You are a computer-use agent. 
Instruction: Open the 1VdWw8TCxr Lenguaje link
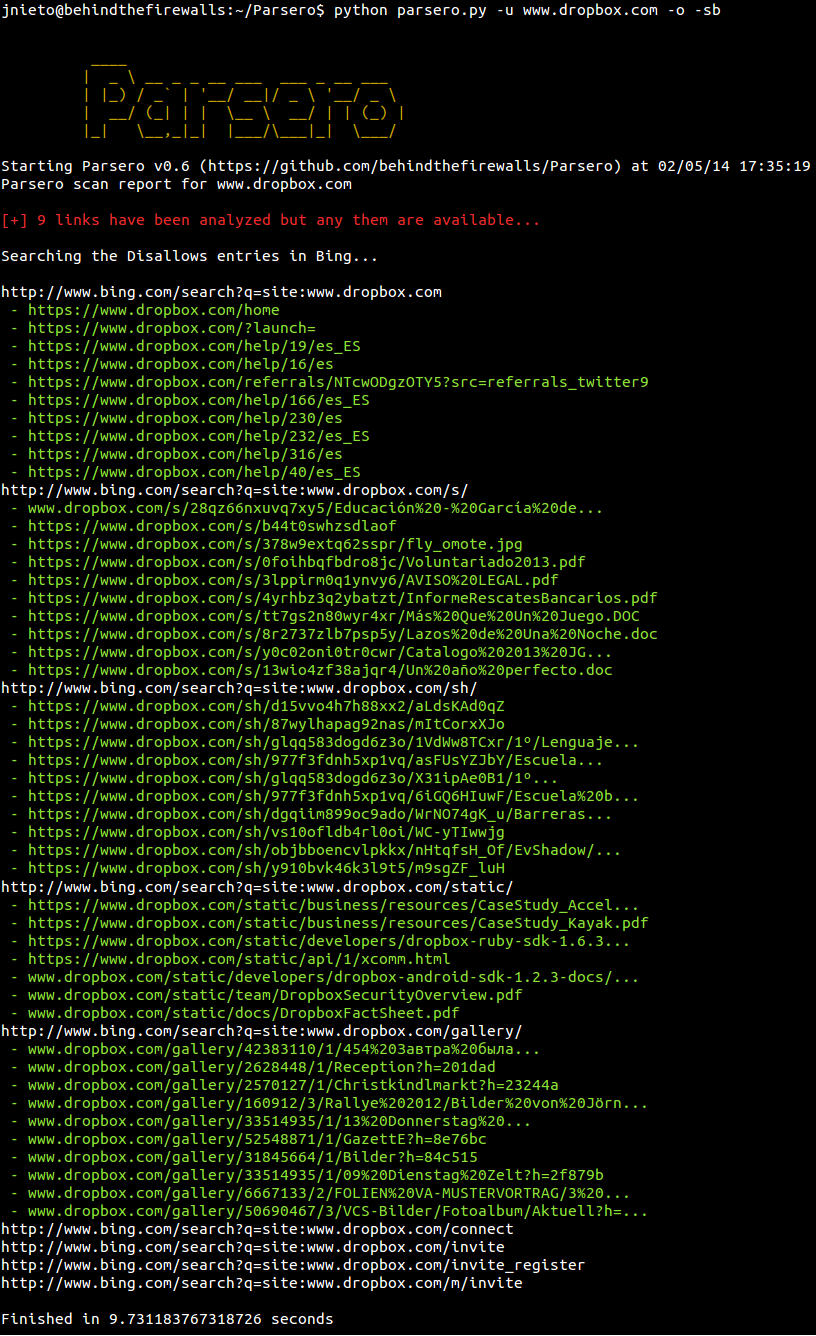pyautogui.click(x=334, y=742)
